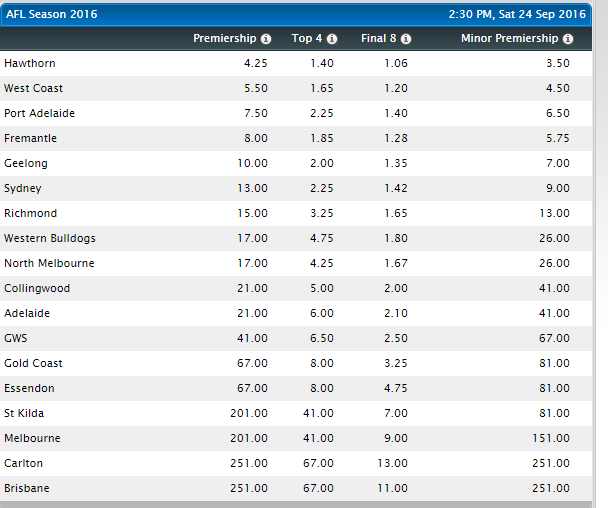Viewport: 608px width, 508px height.
Task: Select St Kilda Final 8 odds 7.00
Action: [x=395, y=413]
